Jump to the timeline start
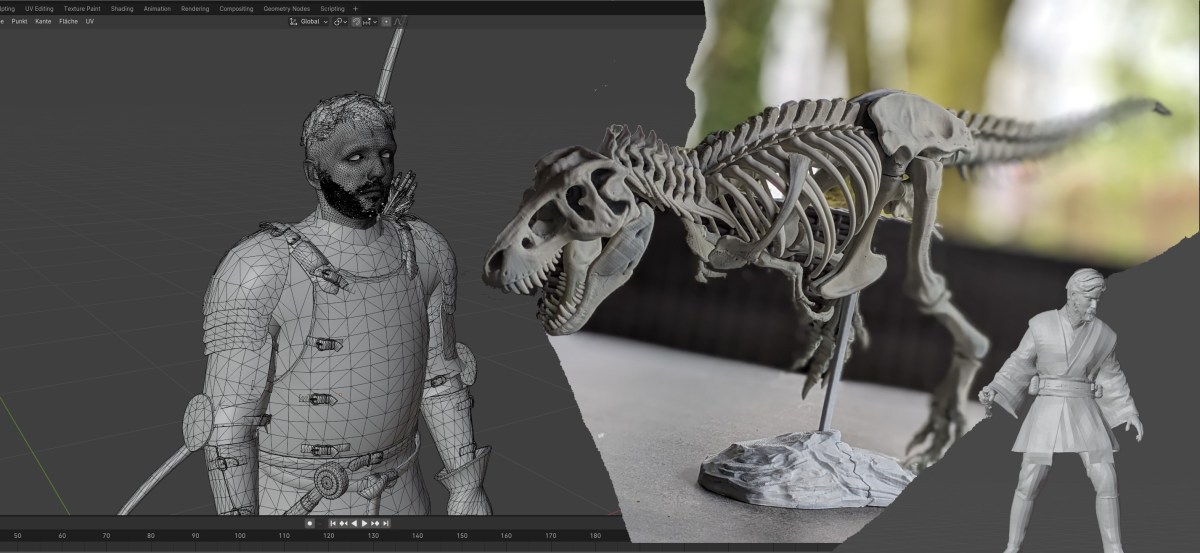This screenshot has height=553, width=1200. [332, 523]
